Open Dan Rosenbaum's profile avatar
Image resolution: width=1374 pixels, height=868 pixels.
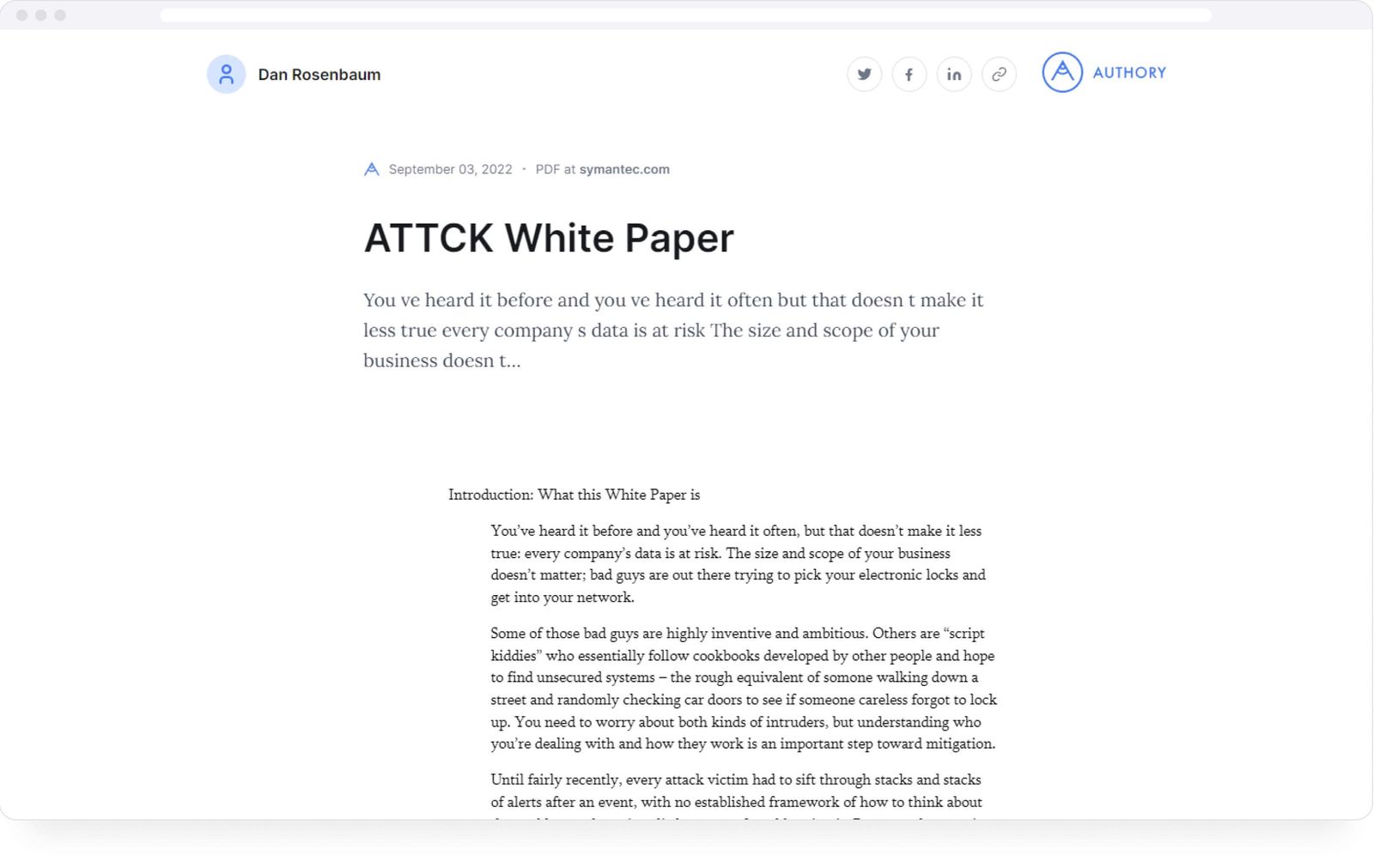[x=226, y=74]
